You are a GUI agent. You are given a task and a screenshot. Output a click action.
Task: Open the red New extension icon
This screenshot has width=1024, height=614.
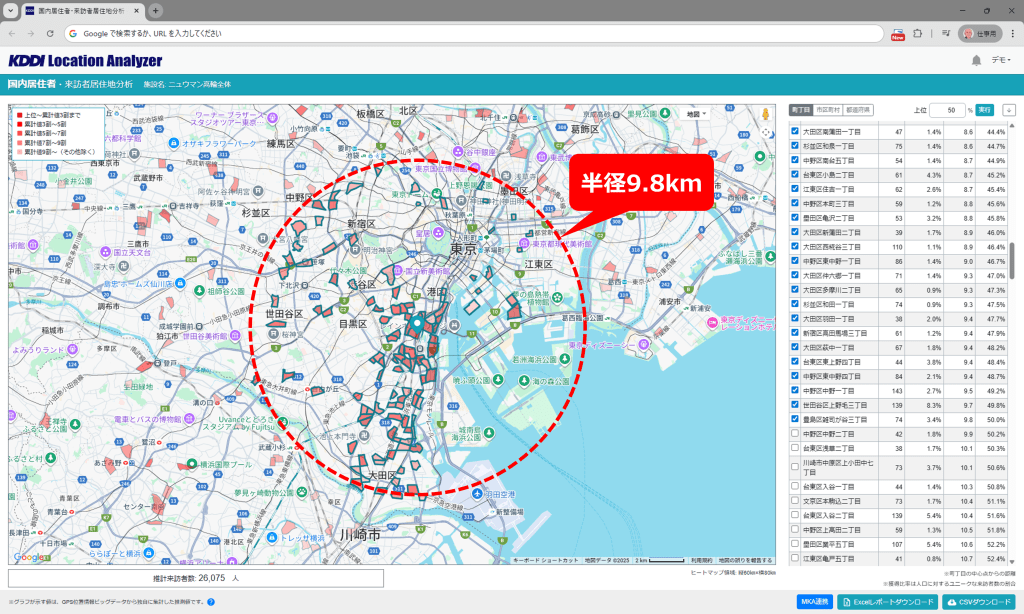(x=898, y=33)
